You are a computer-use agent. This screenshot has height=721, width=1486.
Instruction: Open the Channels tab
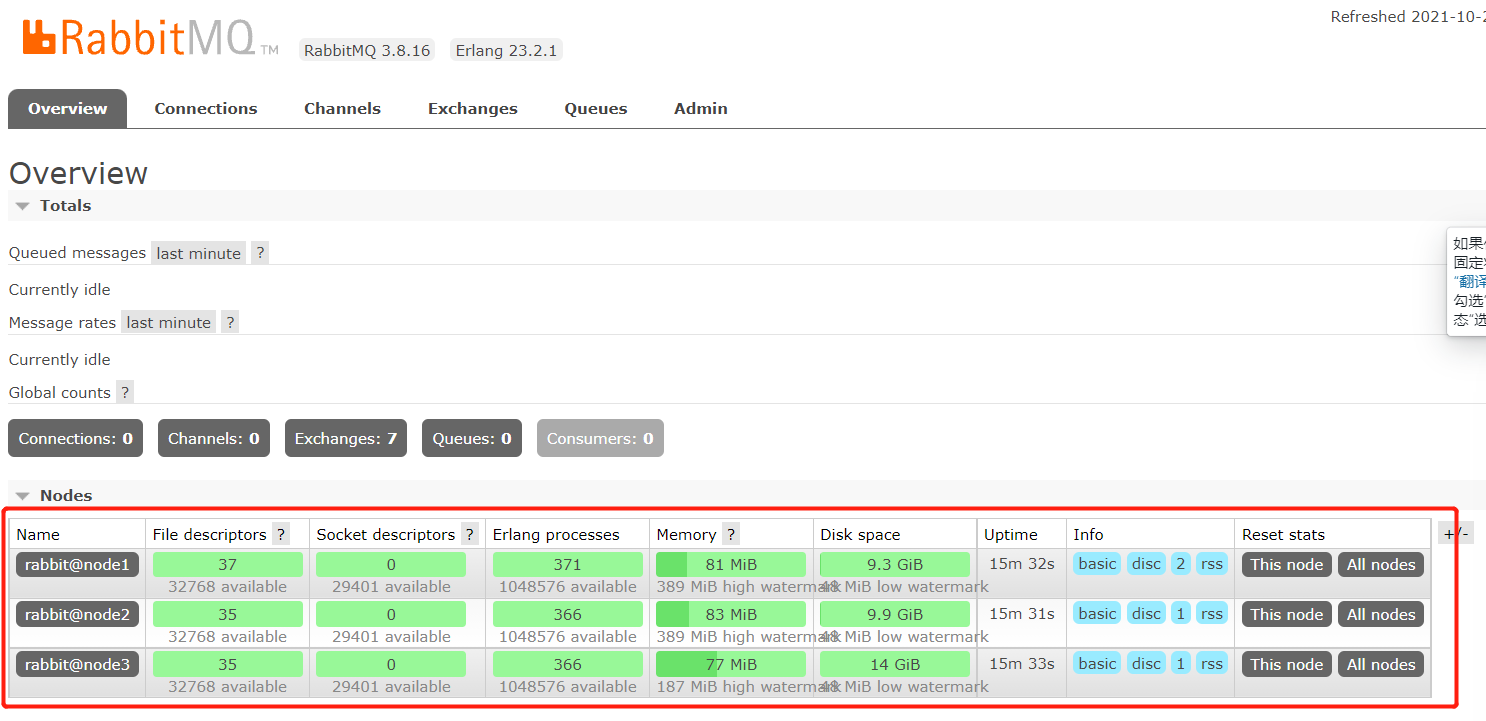point(342,108)
